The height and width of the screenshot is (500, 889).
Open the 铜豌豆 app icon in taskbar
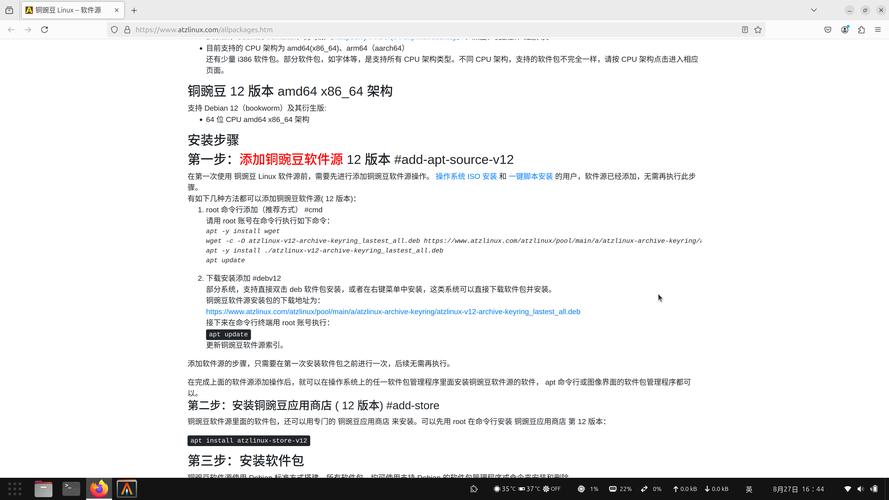coord(126,489)
